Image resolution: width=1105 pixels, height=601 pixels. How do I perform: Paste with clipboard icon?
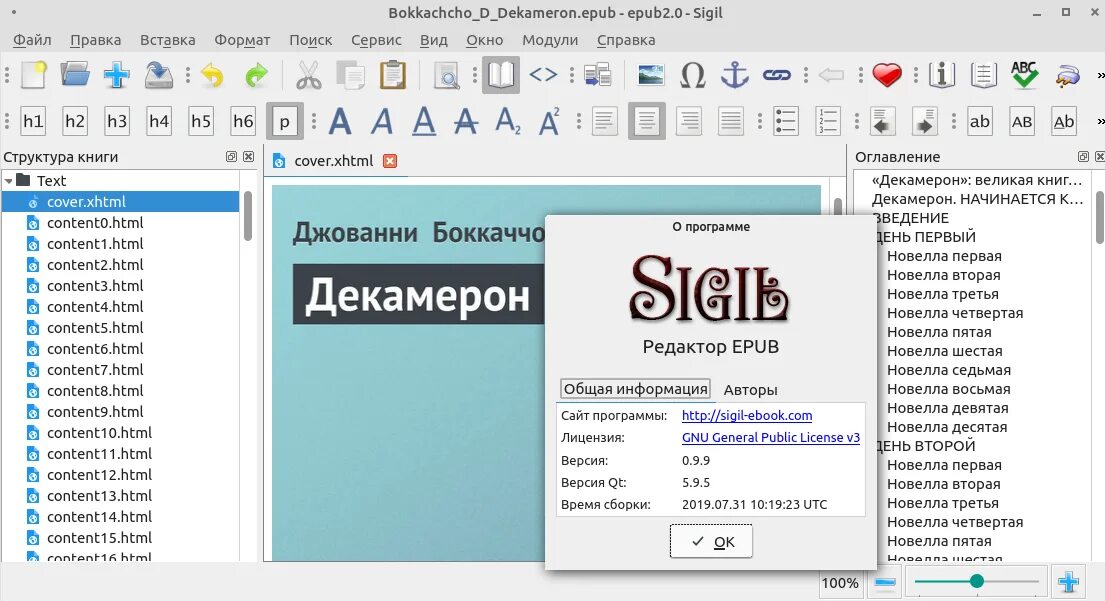coord(393,75)
